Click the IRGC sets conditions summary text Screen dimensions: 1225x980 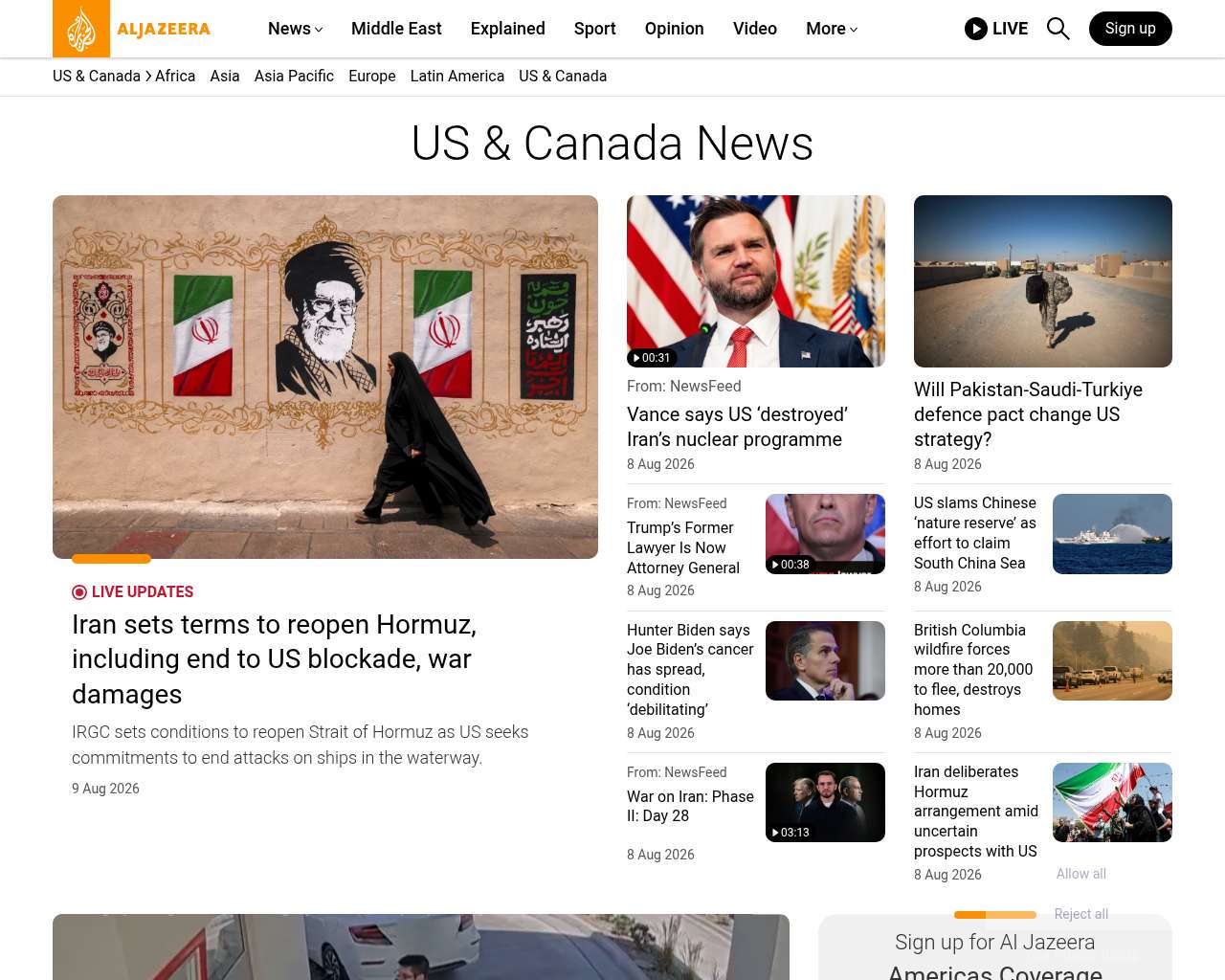pos(301,745)
